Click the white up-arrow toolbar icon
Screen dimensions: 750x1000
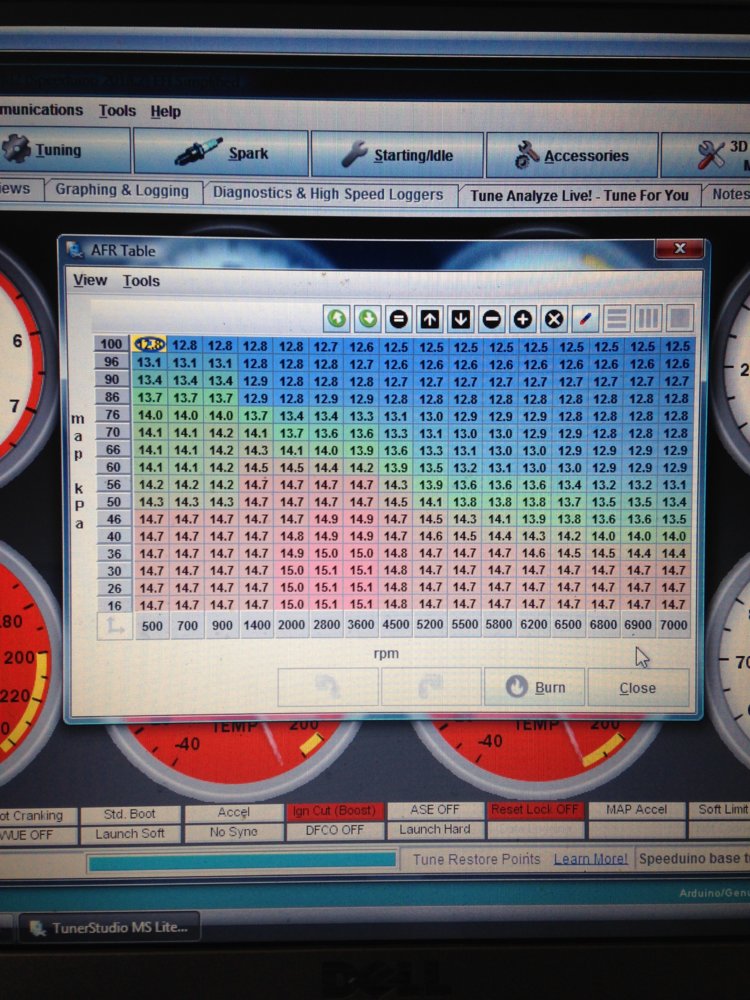tap(430, 319)
